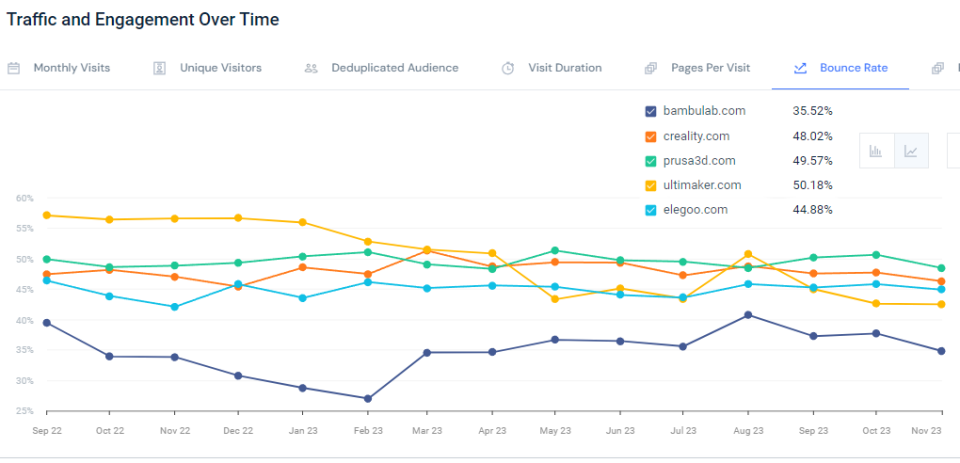The image size is (960, 463).
Task: Switch to bar chart view icon
Action: [876, 151]
